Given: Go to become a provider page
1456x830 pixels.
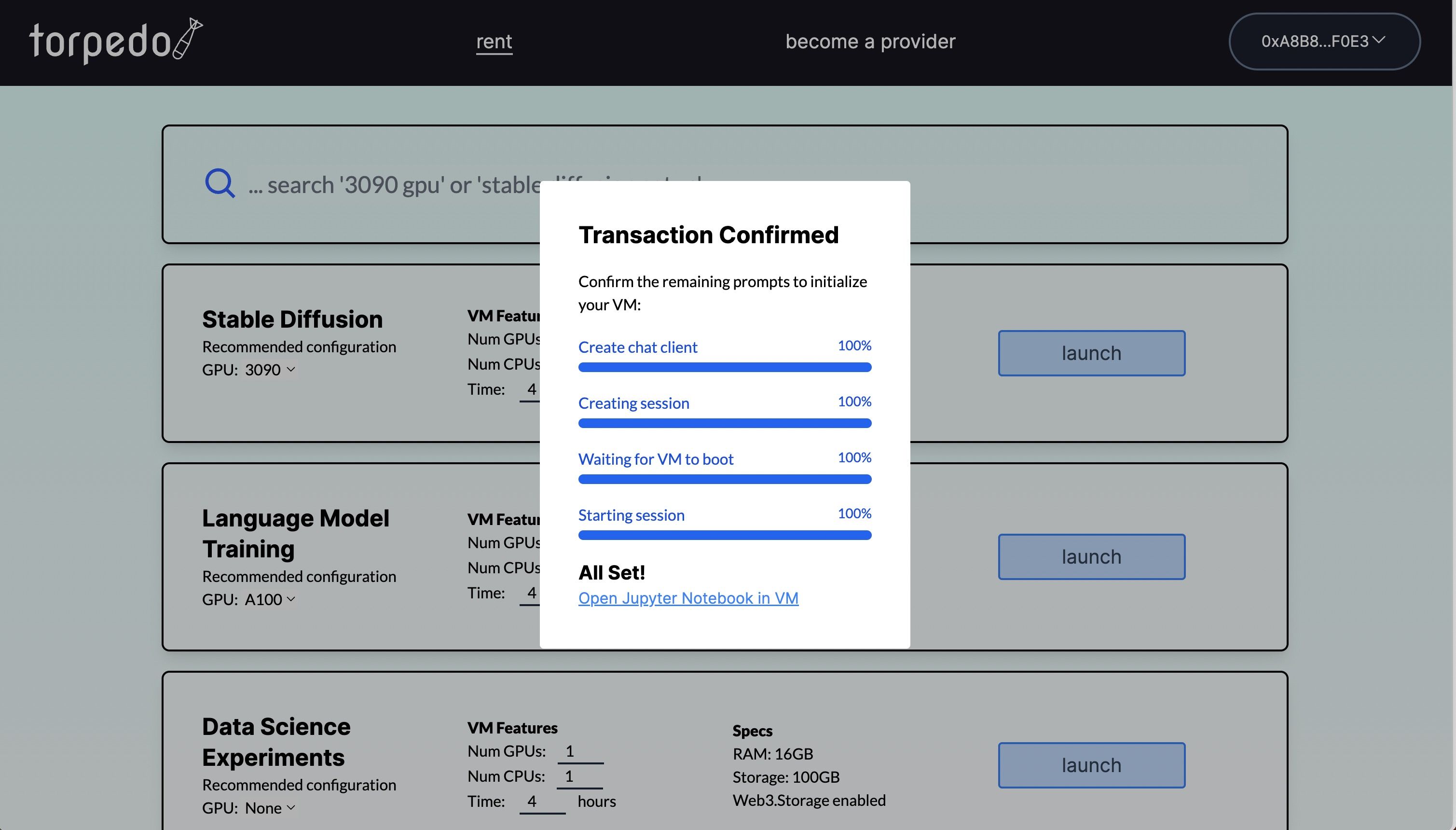Looking at the screenshot, I should (870, 41).
